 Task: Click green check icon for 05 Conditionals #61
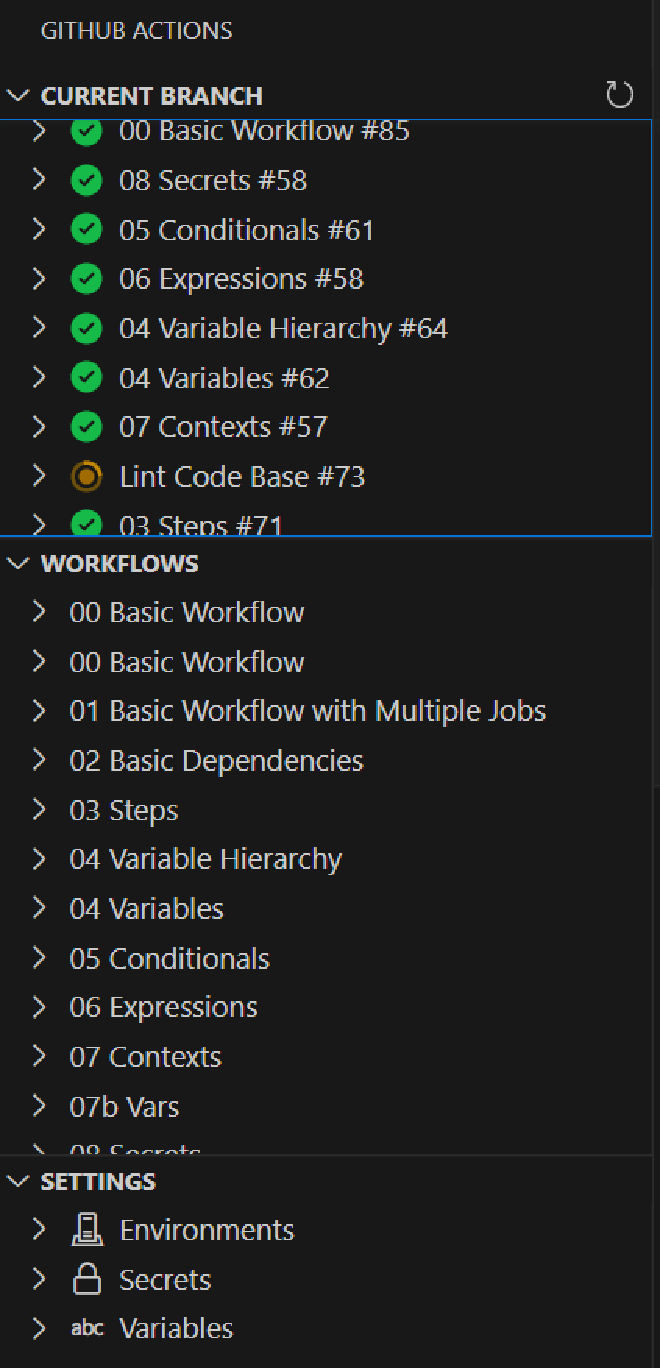pyautogui.click(x=87, y=230)
